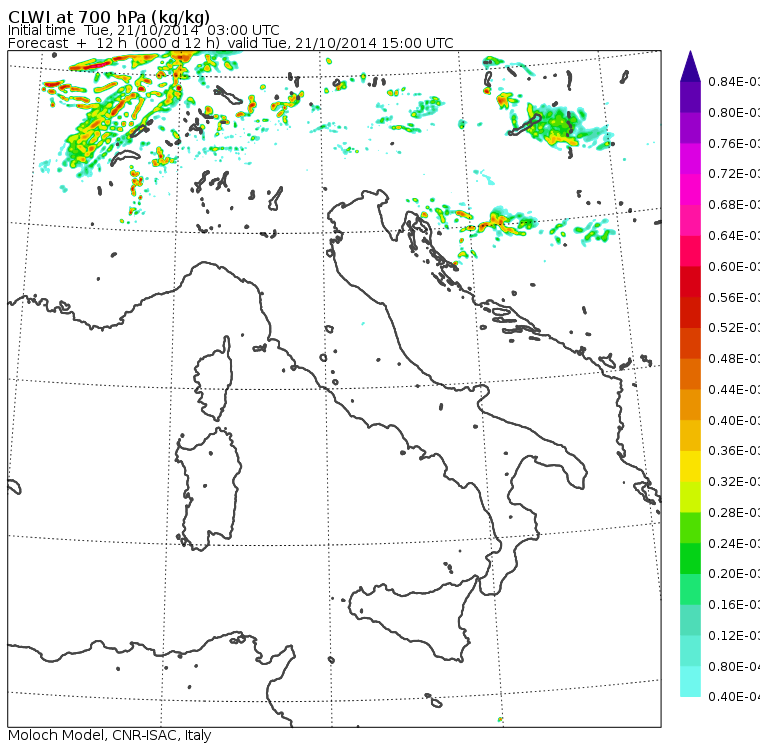
Task: Click the 0.68E-03 legend value
Action: point(734,205)
